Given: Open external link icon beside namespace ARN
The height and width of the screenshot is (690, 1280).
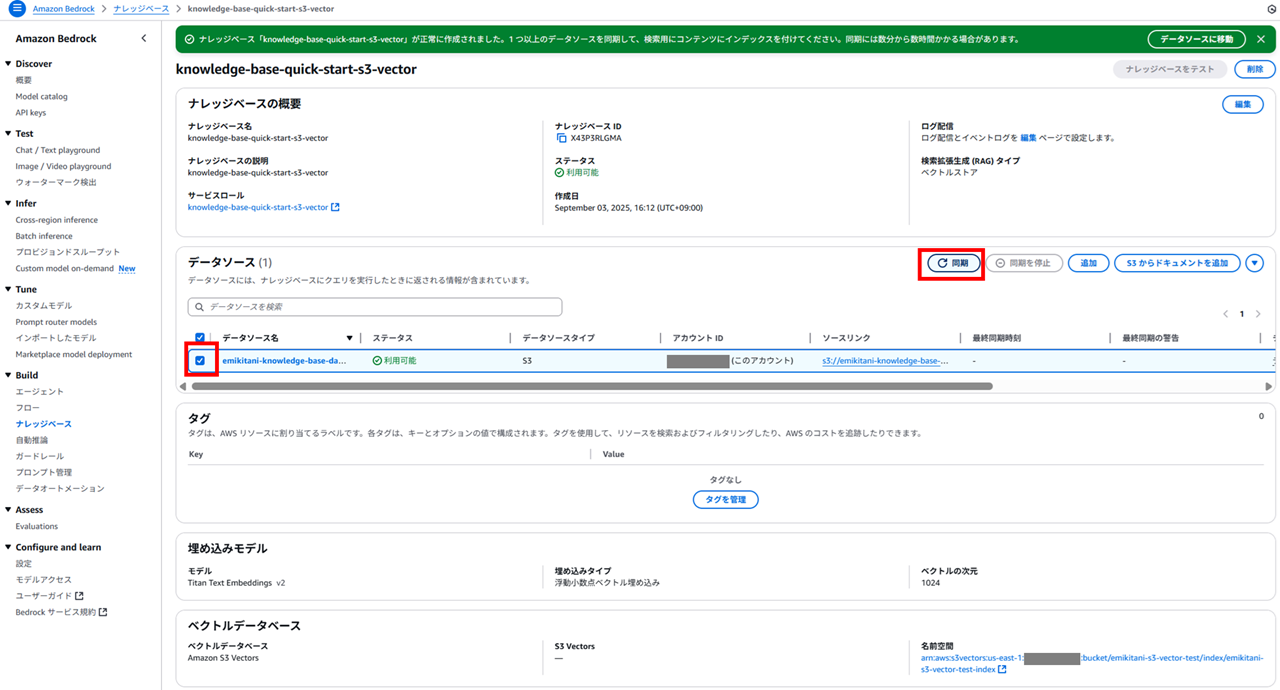Looking at the screenshot, I should 1002,670.
